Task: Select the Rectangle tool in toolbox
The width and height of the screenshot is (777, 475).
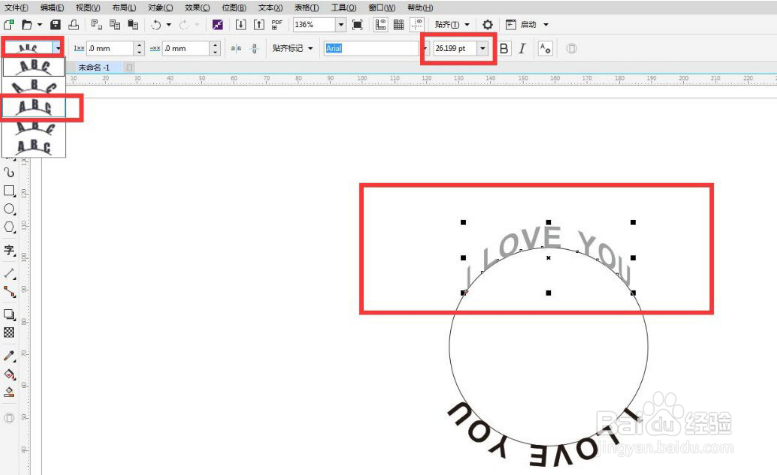Action: click(9, 191)
